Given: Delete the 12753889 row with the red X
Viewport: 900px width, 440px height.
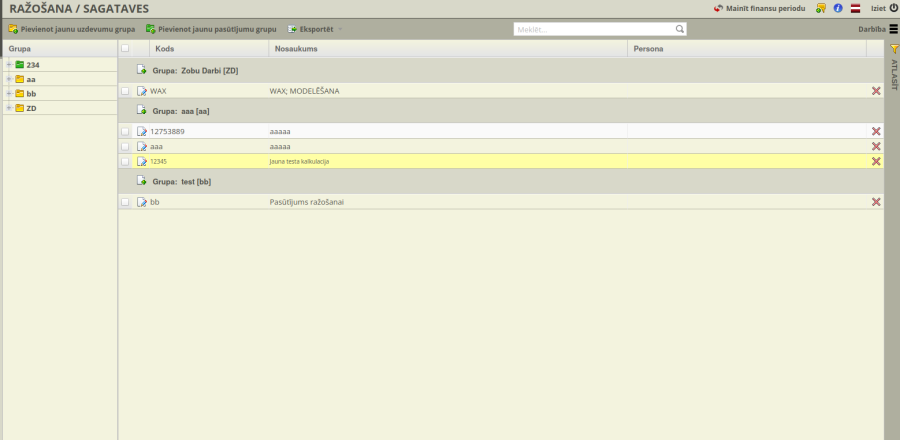Looking at the screenshot, I should pyautogui.click(x=876, y=131).
